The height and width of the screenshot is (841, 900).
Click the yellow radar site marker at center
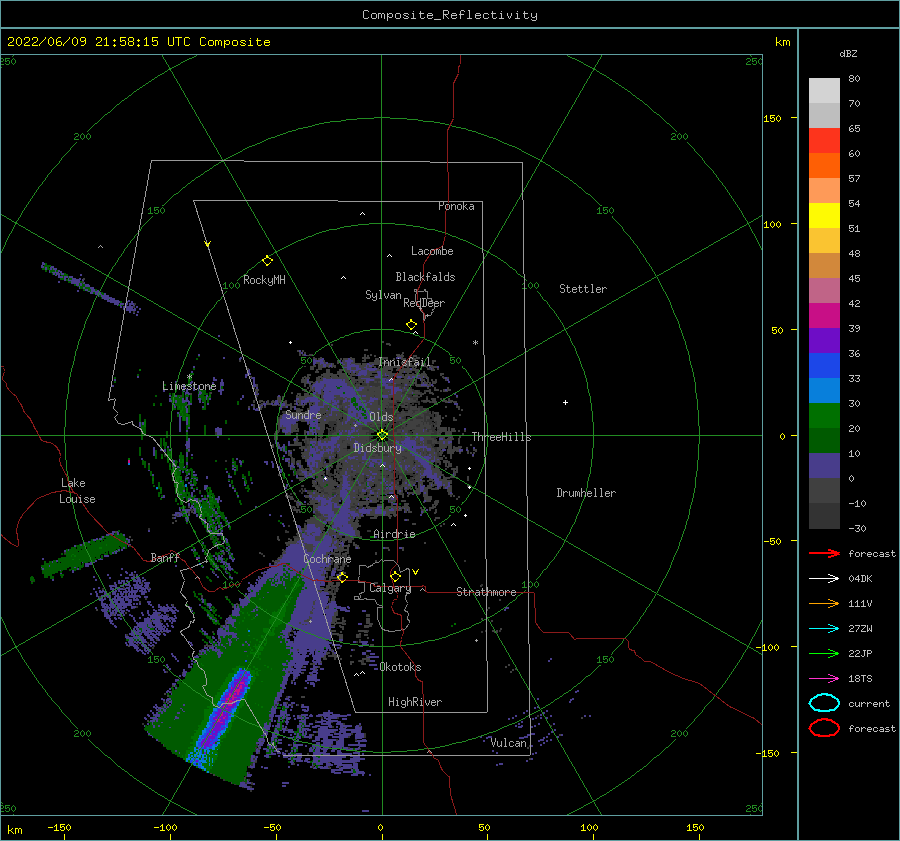pos(382,435)
